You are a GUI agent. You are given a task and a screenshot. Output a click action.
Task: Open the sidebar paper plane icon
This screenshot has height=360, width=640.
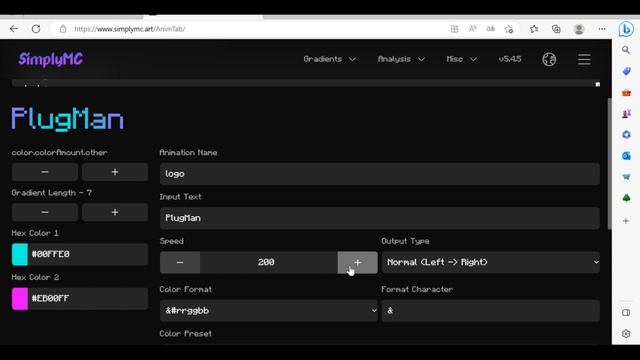pyautogui.click(x=626, y=177)
